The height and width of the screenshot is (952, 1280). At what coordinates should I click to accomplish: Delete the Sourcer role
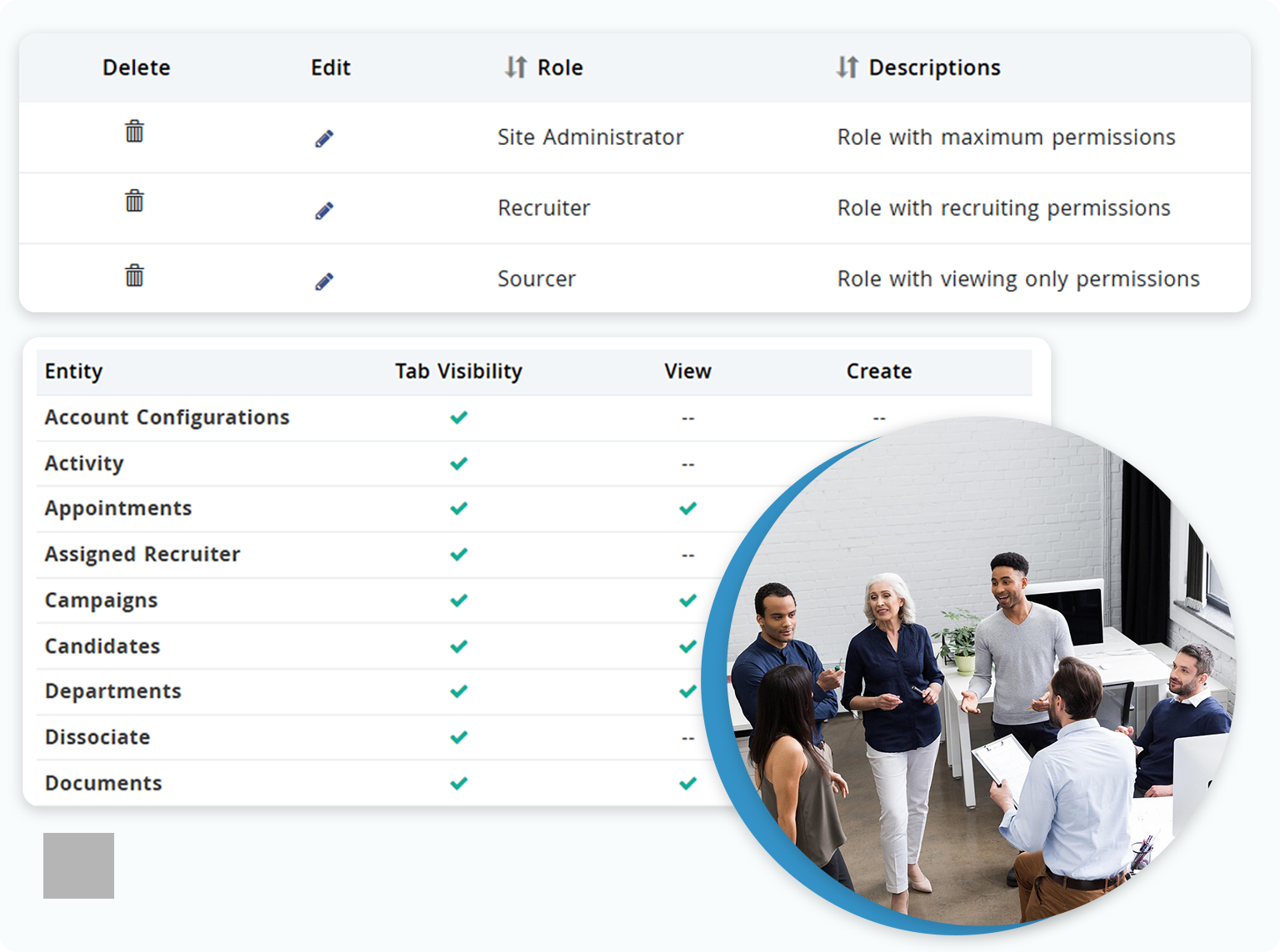click(x=134, y=276)
